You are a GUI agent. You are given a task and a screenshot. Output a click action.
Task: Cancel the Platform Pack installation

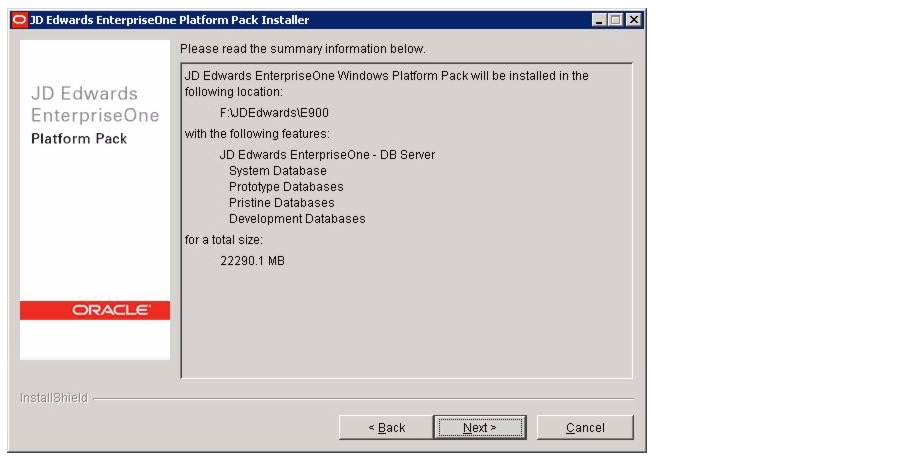585,428
